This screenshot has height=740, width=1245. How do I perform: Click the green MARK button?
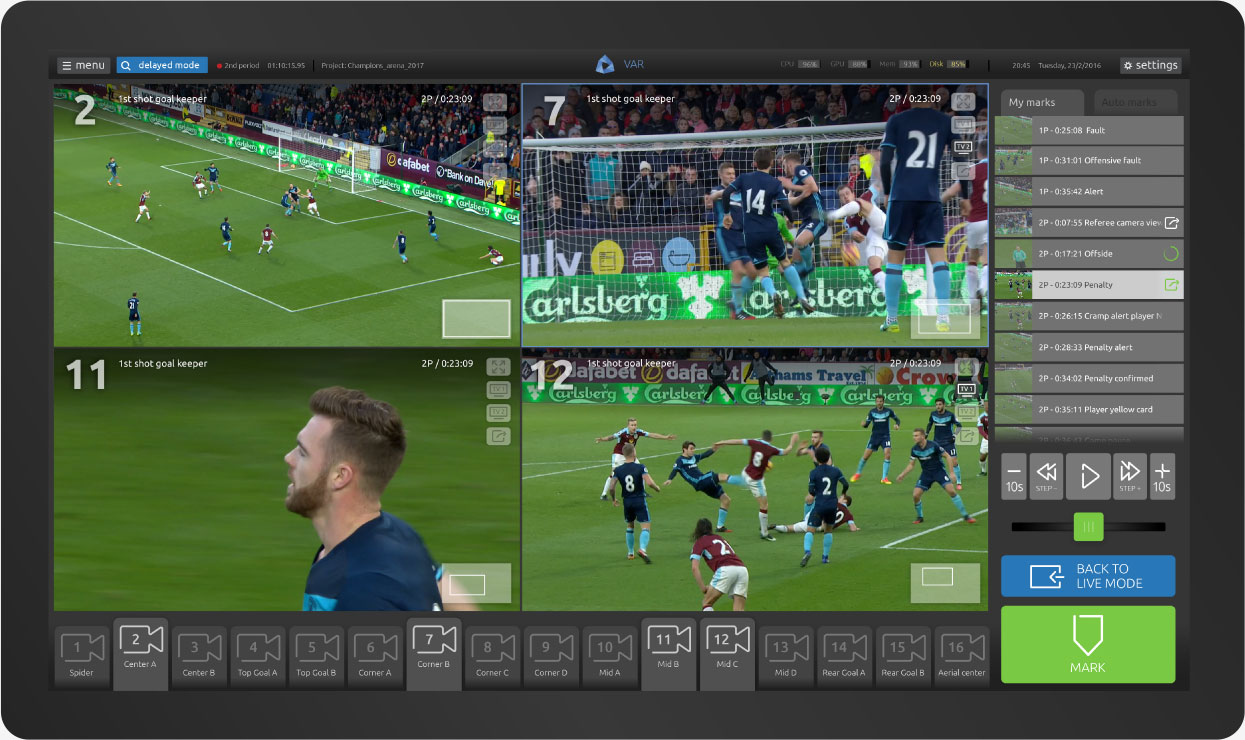tap(1088, 644)
